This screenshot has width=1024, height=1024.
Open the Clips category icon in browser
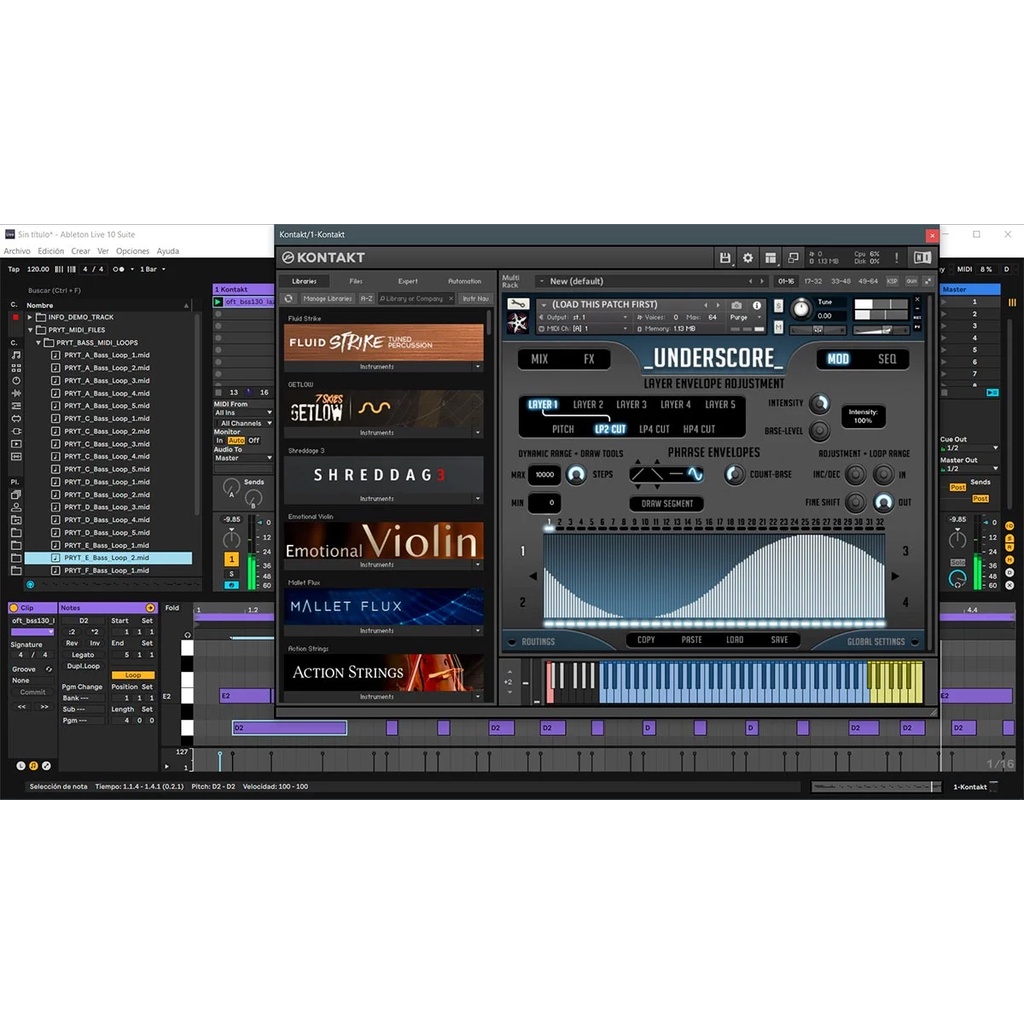pos(16,443)
